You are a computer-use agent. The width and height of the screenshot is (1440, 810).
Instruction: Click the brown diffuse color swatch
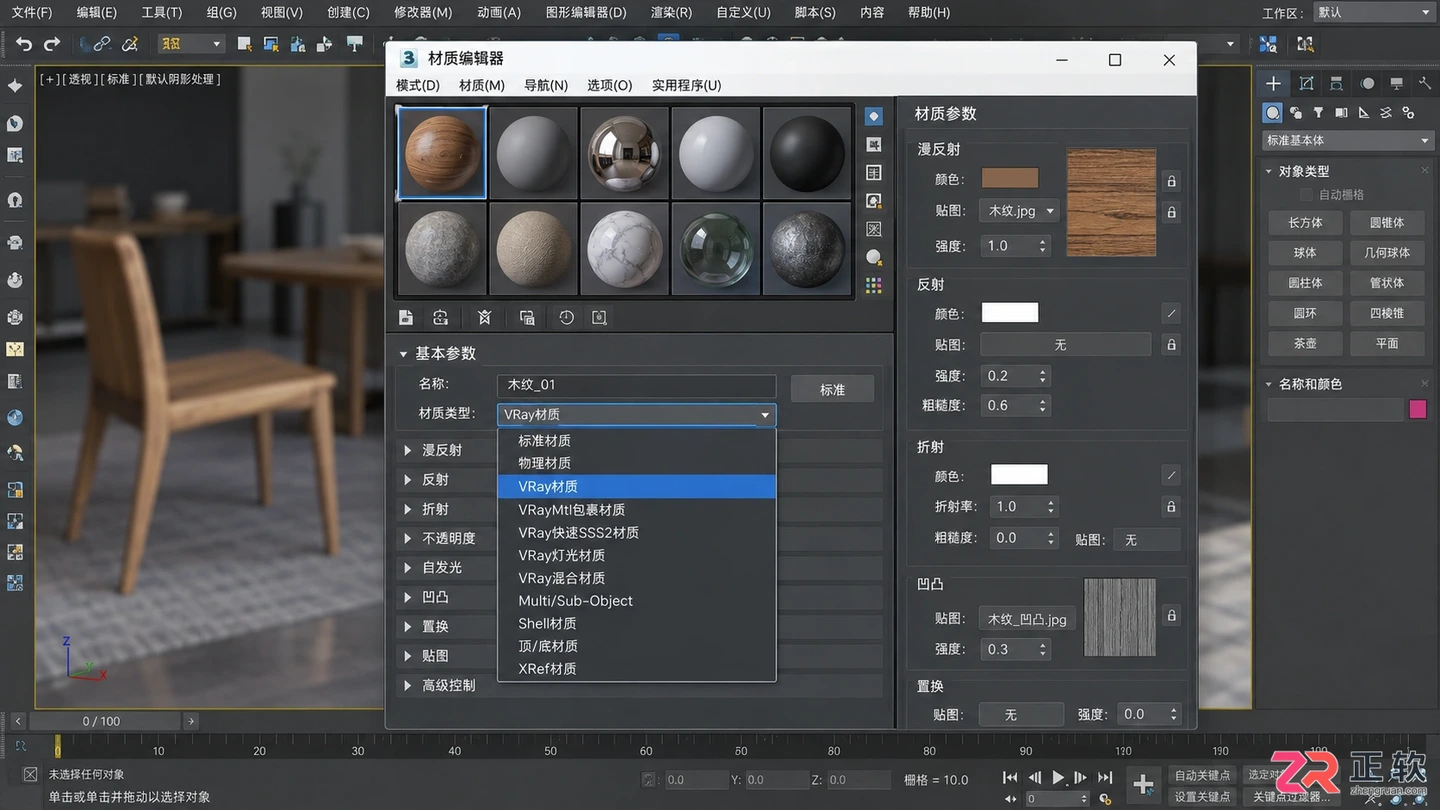tap(1010, 178)
